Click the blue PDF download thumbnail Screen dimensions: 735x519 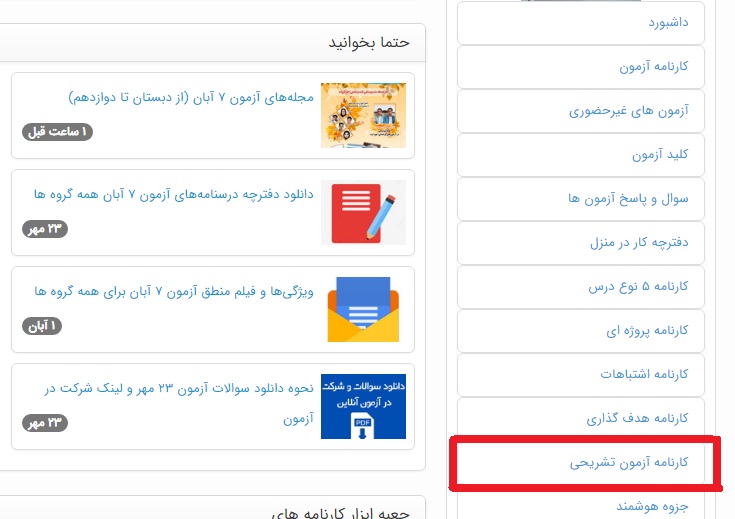coord(363,406)
